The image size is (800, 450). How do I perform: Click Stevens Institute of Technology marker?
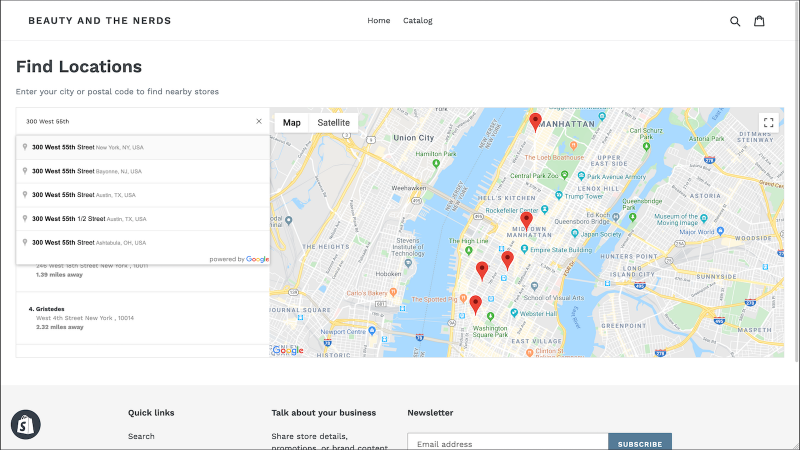[x=408, y=263]
